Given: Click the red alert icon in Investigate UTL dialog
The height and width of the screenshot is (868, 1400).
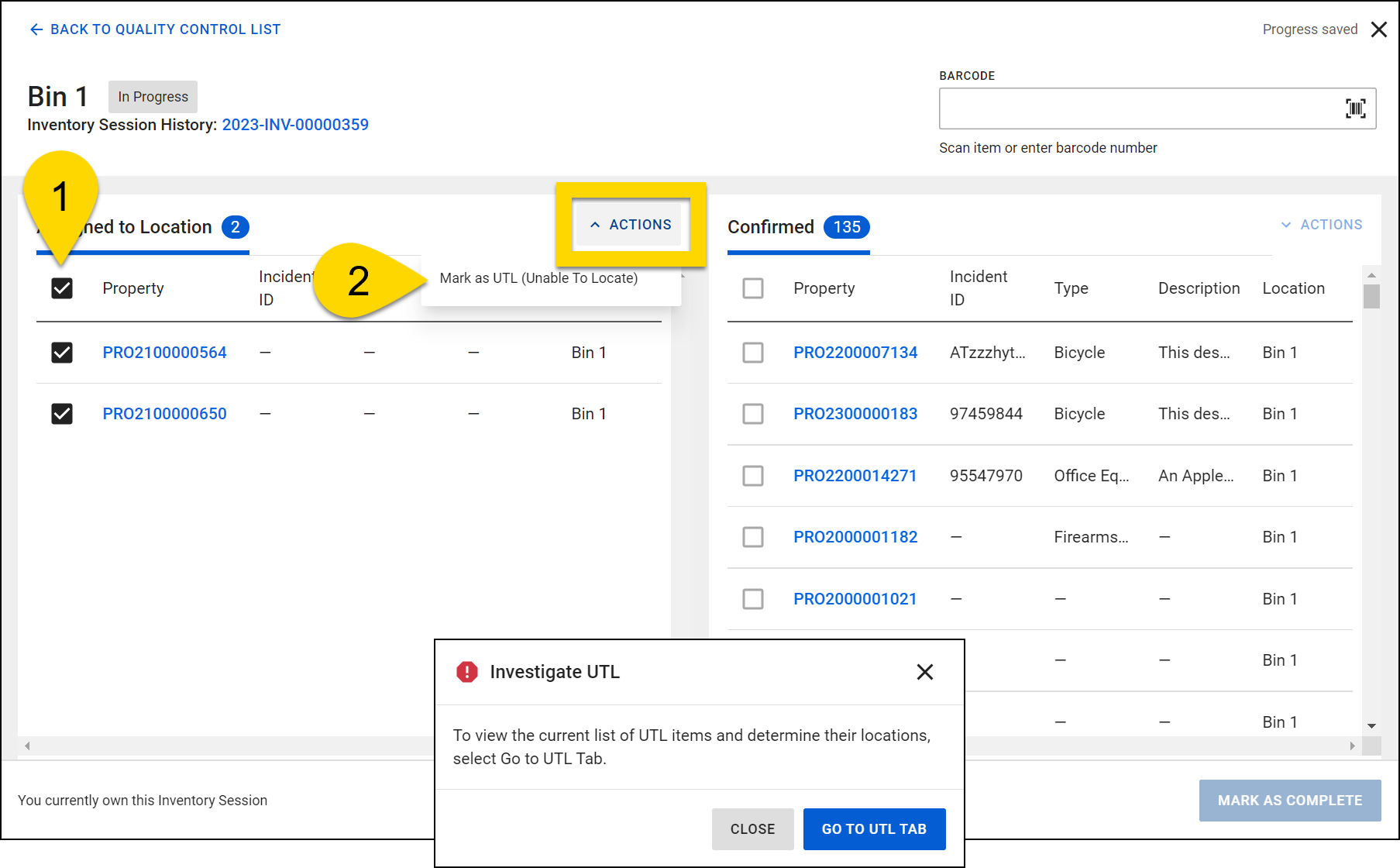Looking at the screenshot, I should click(467, 673).
